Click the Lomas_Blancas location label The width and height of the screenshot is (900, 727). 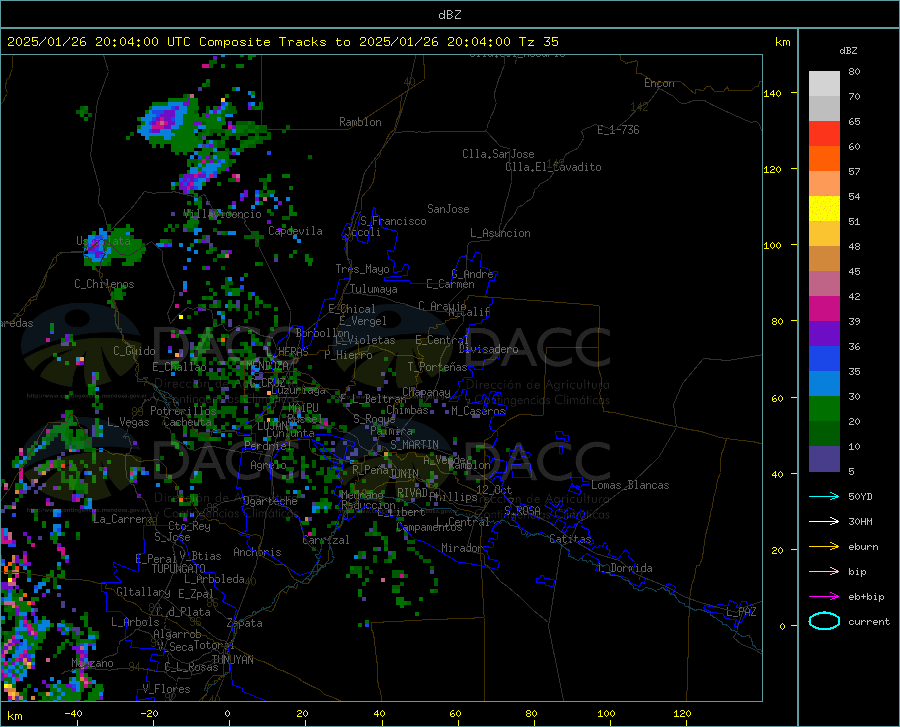pos(630,485)
